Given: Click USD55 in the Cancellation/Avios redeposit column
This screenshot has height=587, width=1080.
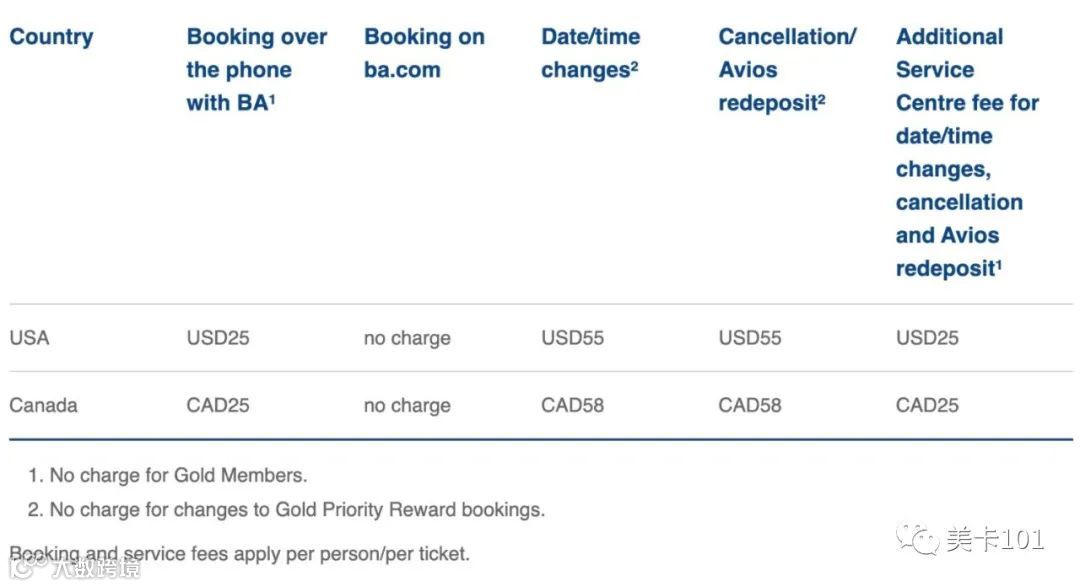Looking at the screenshot, I should click(x=749, y=338).
